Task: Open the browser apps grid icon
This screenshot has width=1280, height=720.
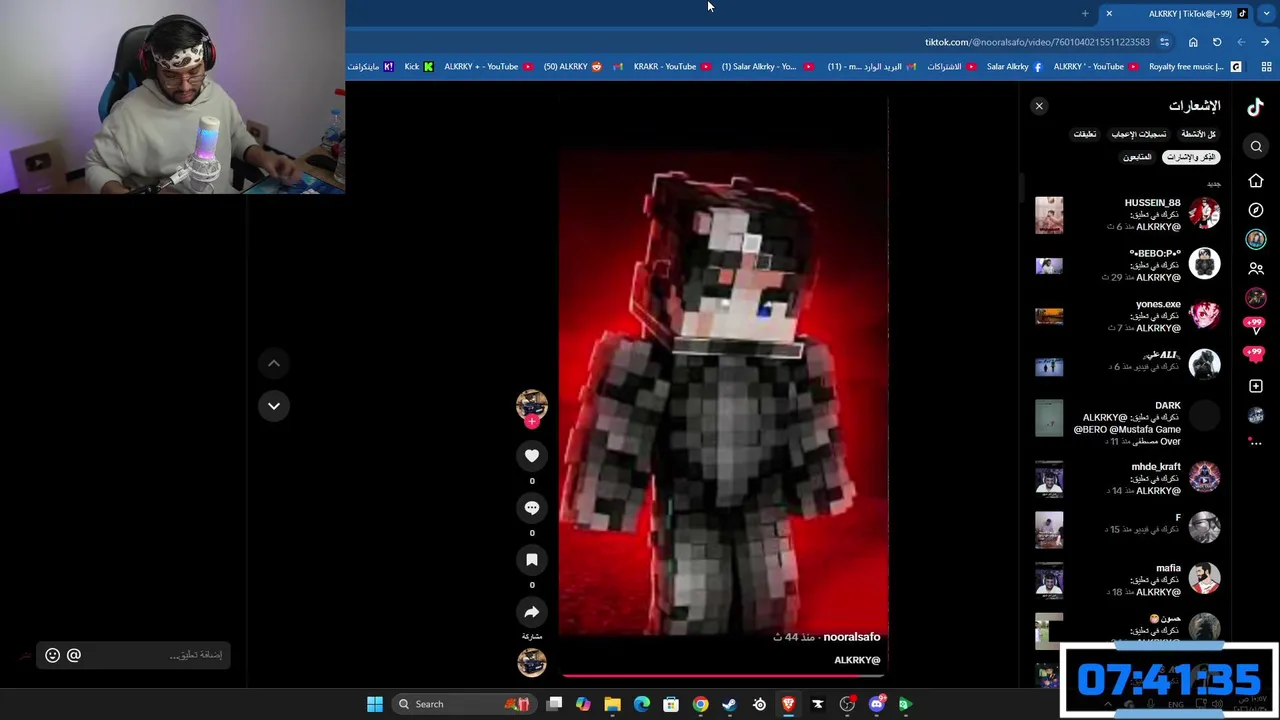Action: coord(1266,67)
